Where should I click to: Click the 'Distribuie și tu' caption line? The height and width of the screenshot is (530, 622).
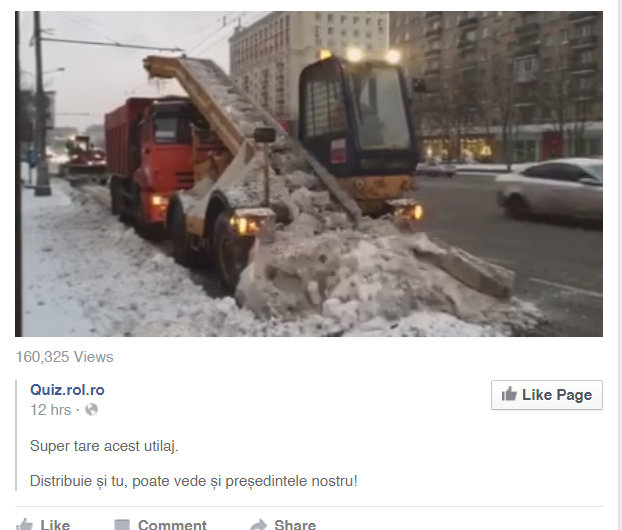tap(194, 481)
